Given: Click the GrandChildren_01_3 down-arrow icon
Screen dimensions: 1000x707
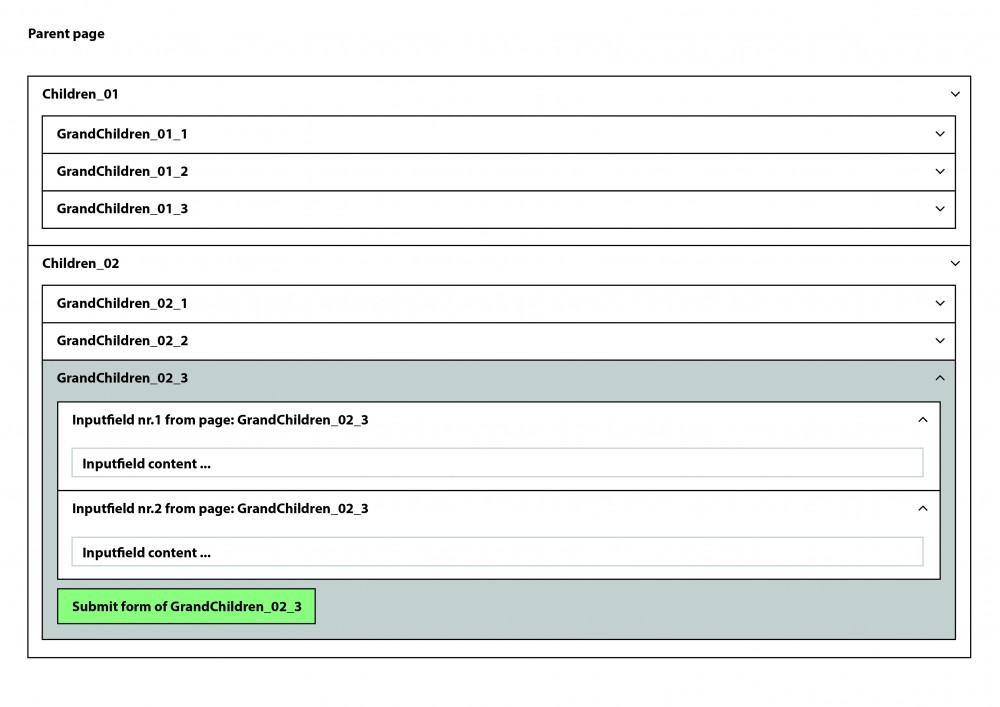Looking at the screenshot, I should click(x=940, y=209).
